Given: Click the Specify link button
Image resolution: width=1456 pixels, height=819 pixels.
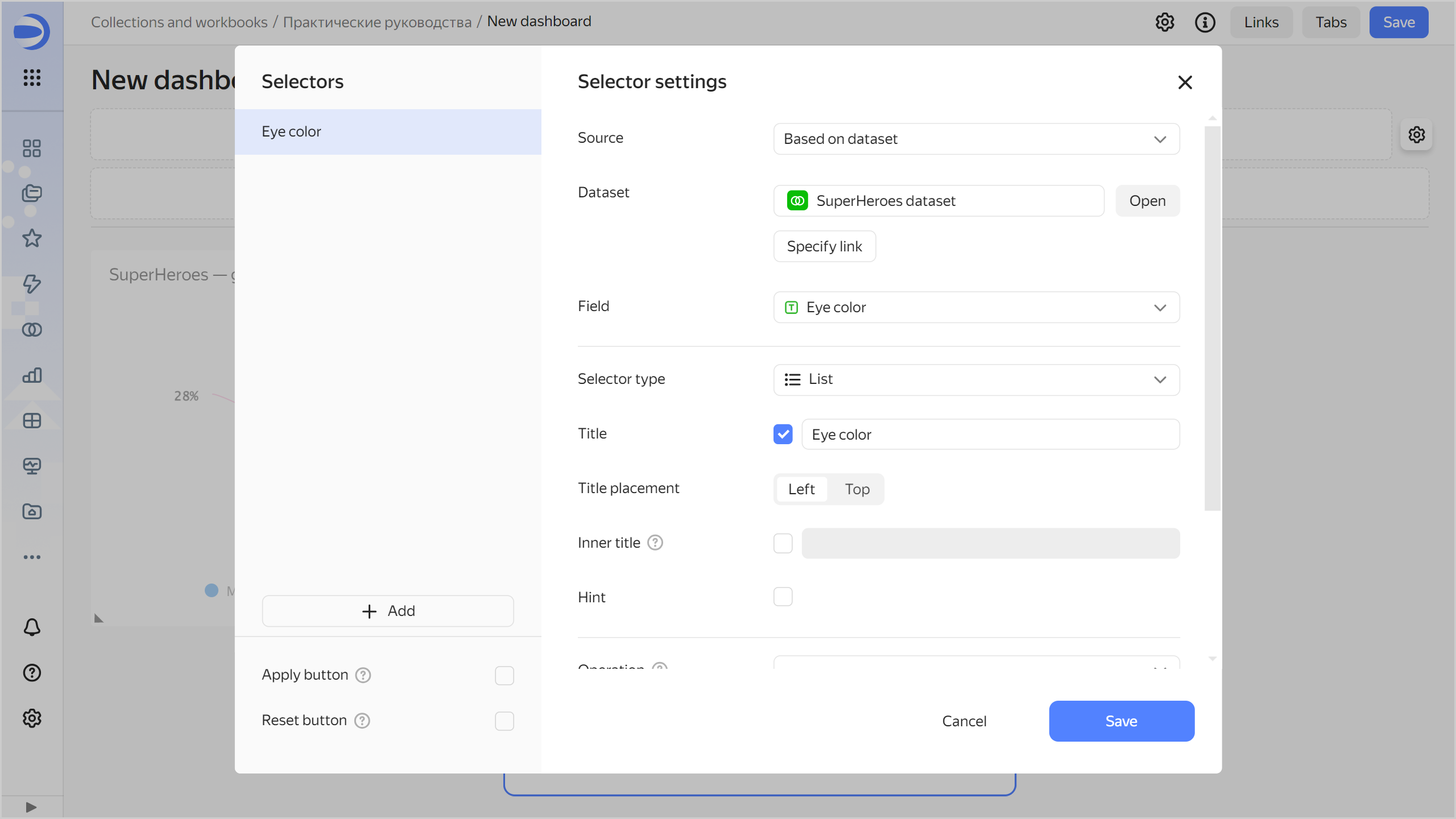Looking at the screenshot, I should [824, 246].
